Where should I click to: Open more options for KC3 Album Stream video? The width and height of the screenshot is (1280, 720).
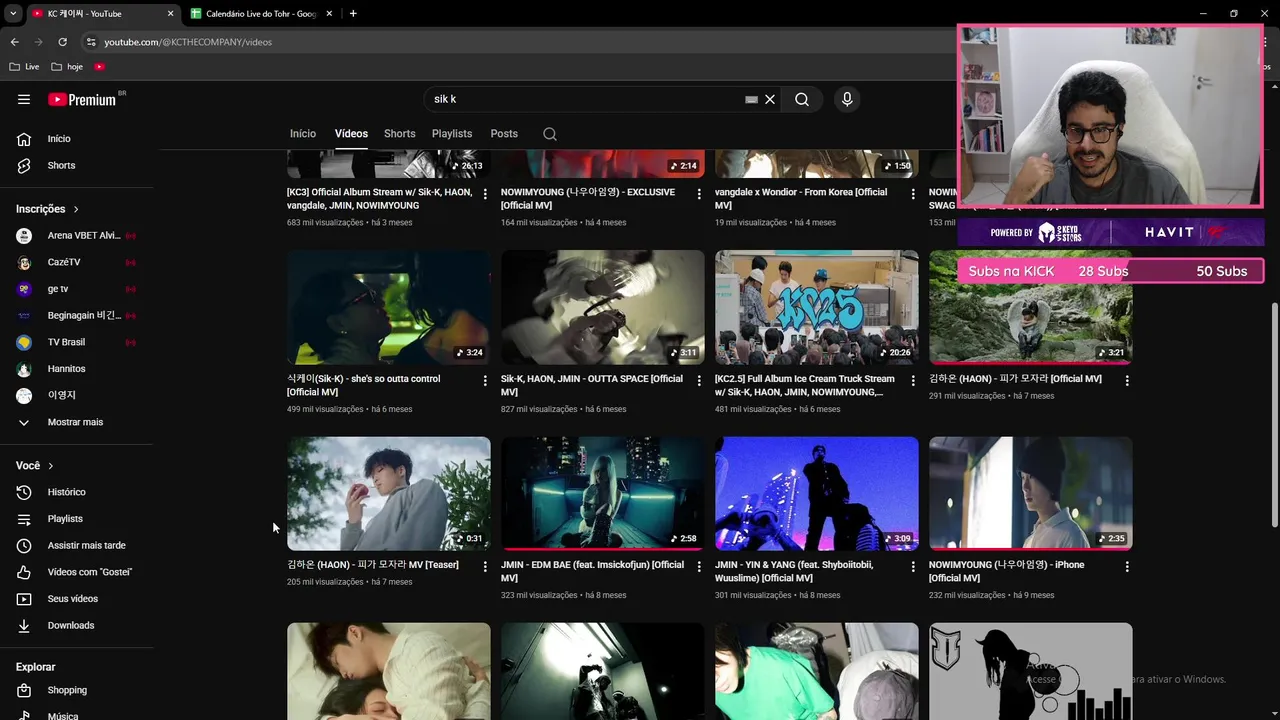(x=485, y=194)
